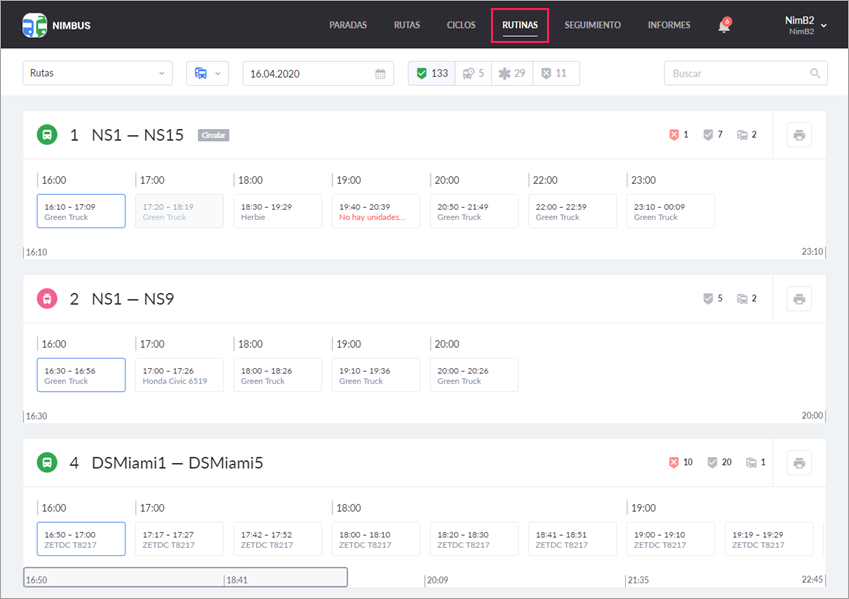Click green bus icon for route 1
Viewport: 849px width, 599px height.
tap(47, 135)
